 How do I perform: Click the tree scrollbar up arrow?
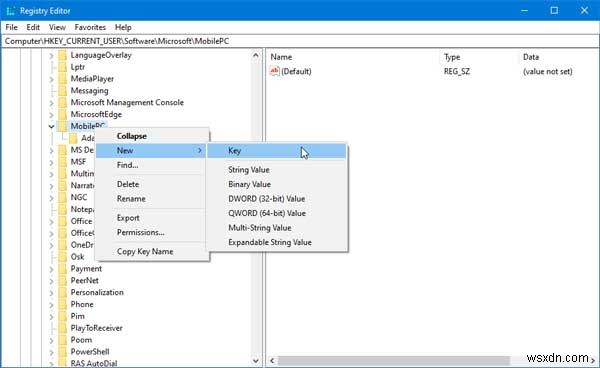[256, 55]
